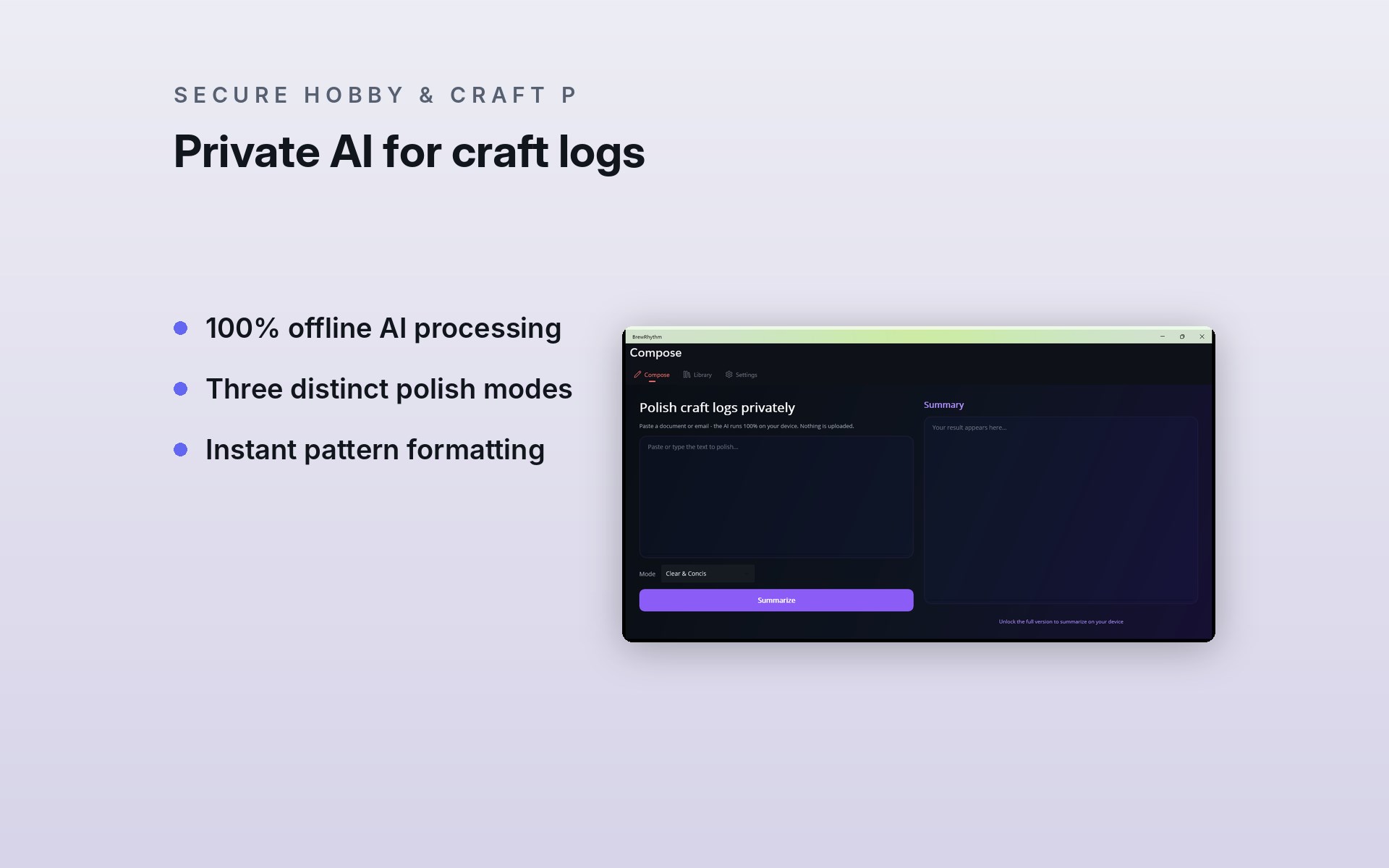Minimize the BrewRhythm window
The width and height of the screenshot is (1389, 868).
pos(1163,336)
